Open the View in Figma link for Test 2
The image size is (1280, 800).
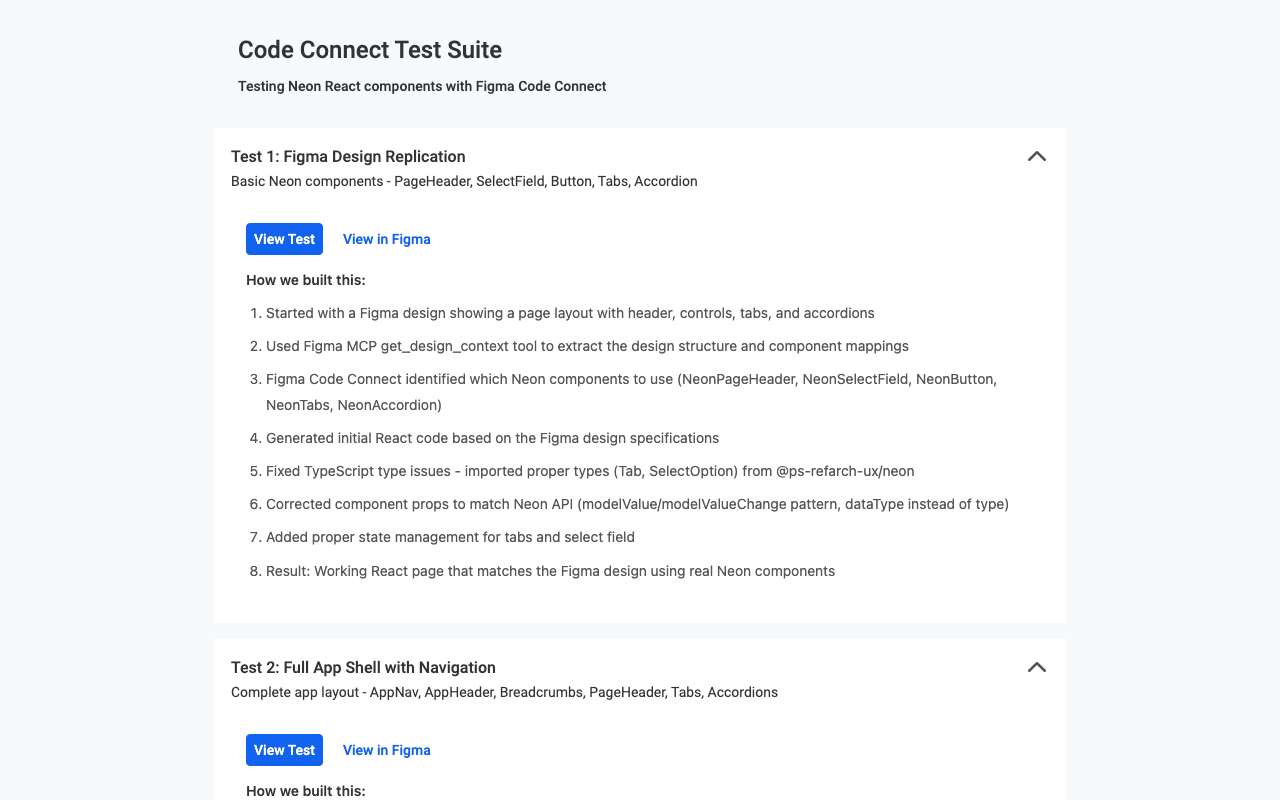[386, 750]
